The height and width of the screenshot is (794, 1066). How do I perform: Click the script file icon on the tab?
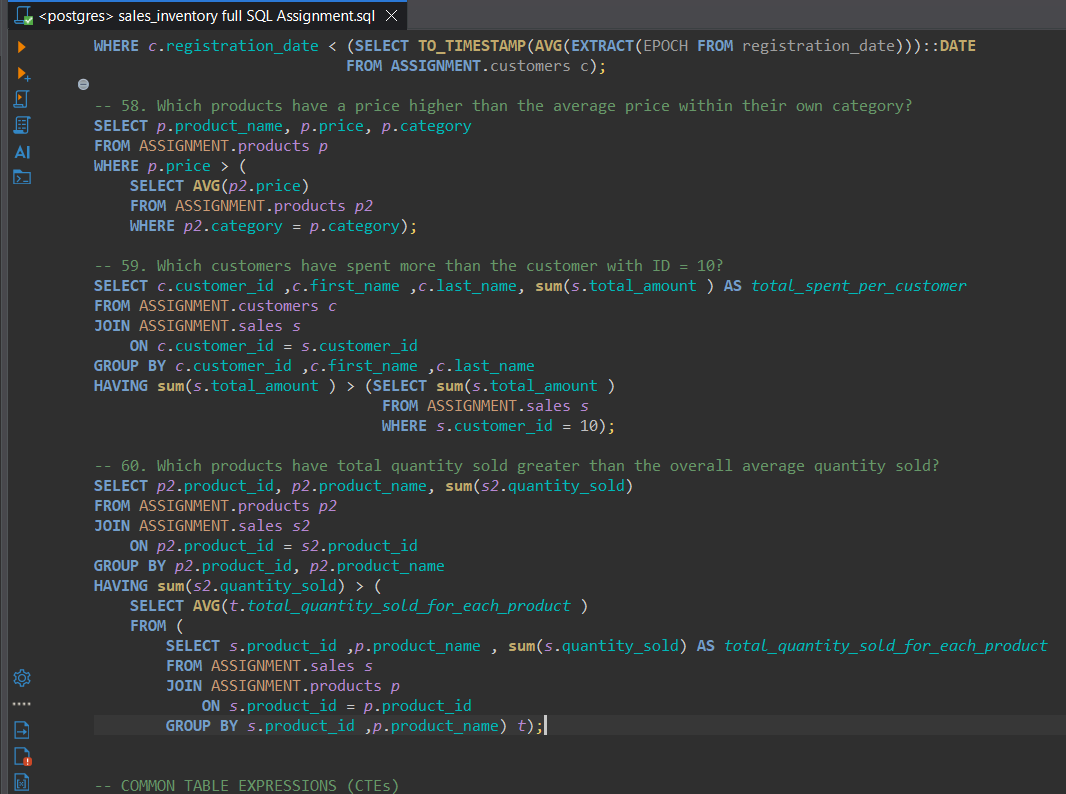(23, 16)
